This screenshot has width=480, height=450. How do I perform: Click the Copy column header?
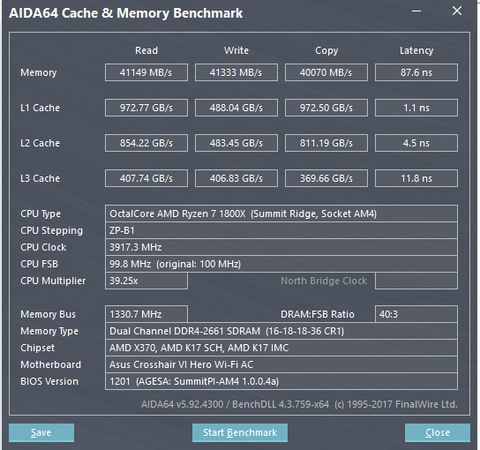coord(327,51)
